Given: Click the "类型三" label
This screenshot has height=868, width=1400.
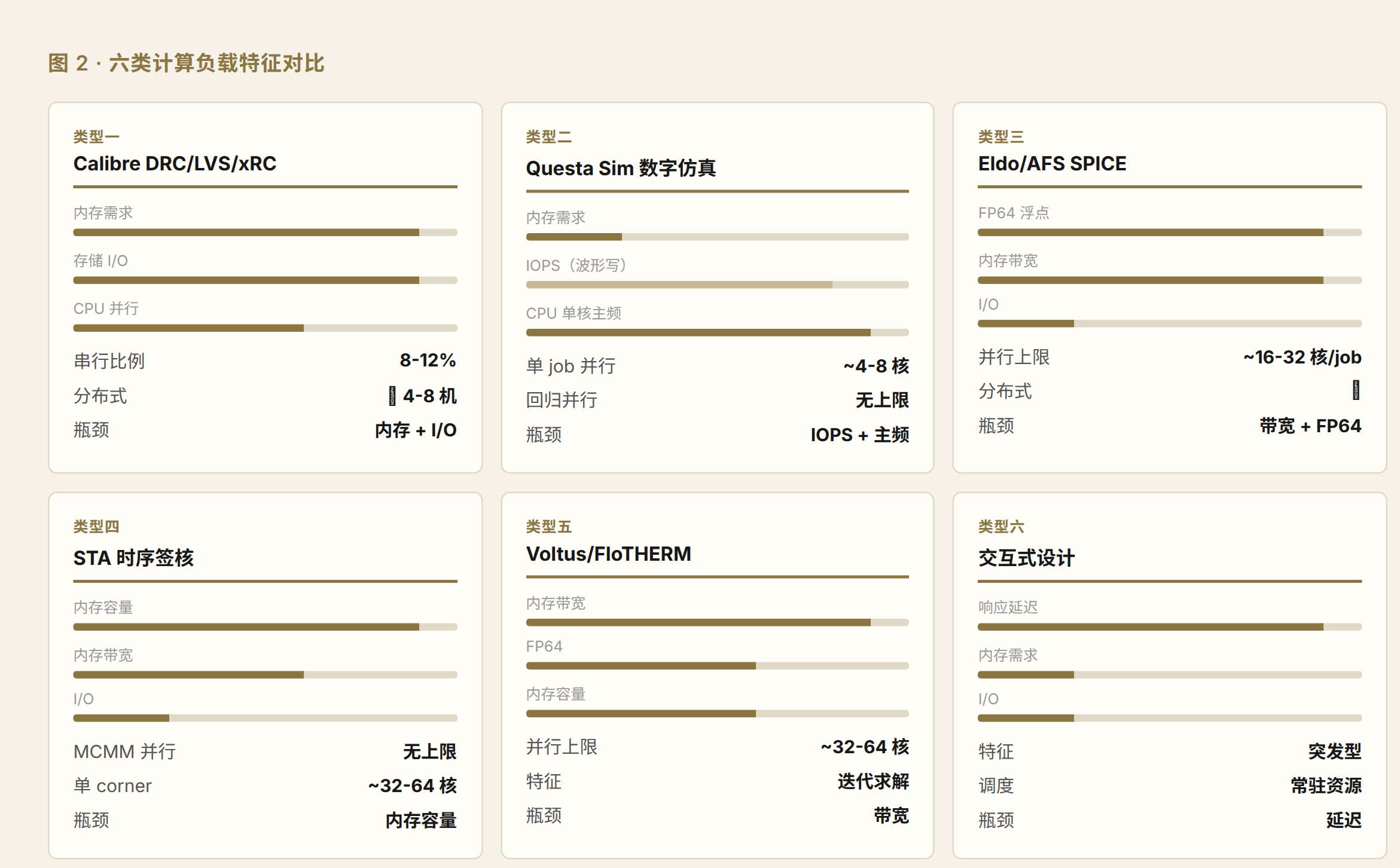Looking at the screenshot, I should (x=1001, y=137).
